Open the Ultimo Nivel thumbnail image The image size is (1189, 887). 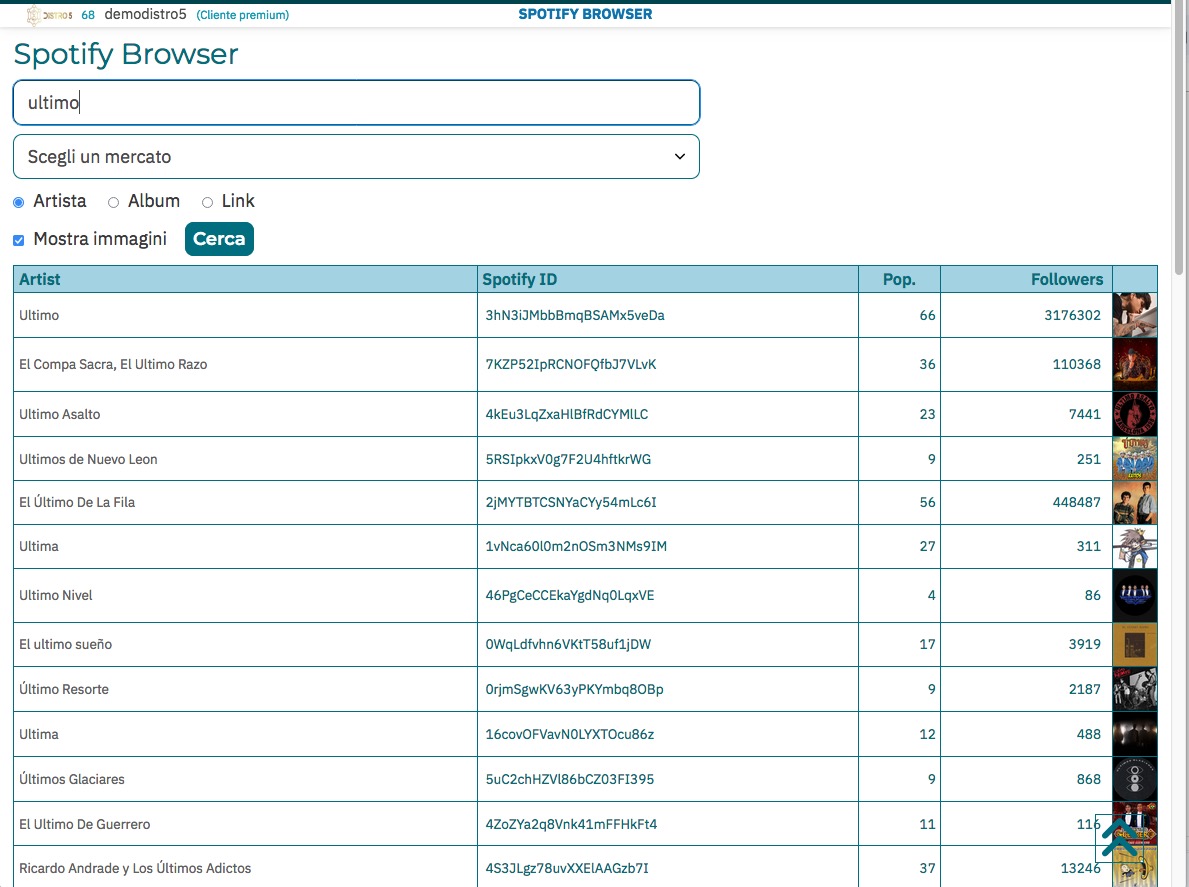[1134, 595]
